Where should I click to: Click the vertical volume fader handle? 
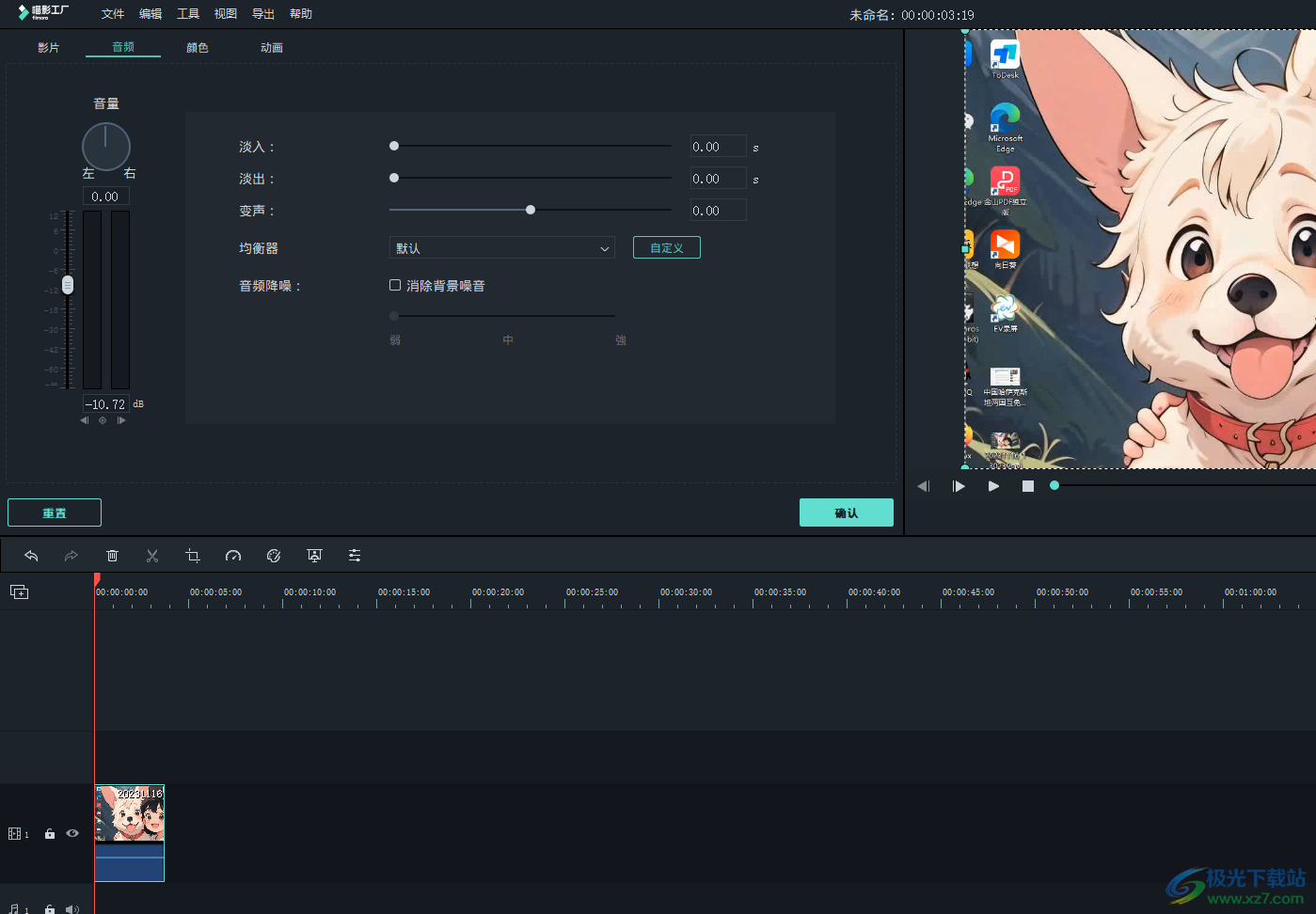(68, 285)
